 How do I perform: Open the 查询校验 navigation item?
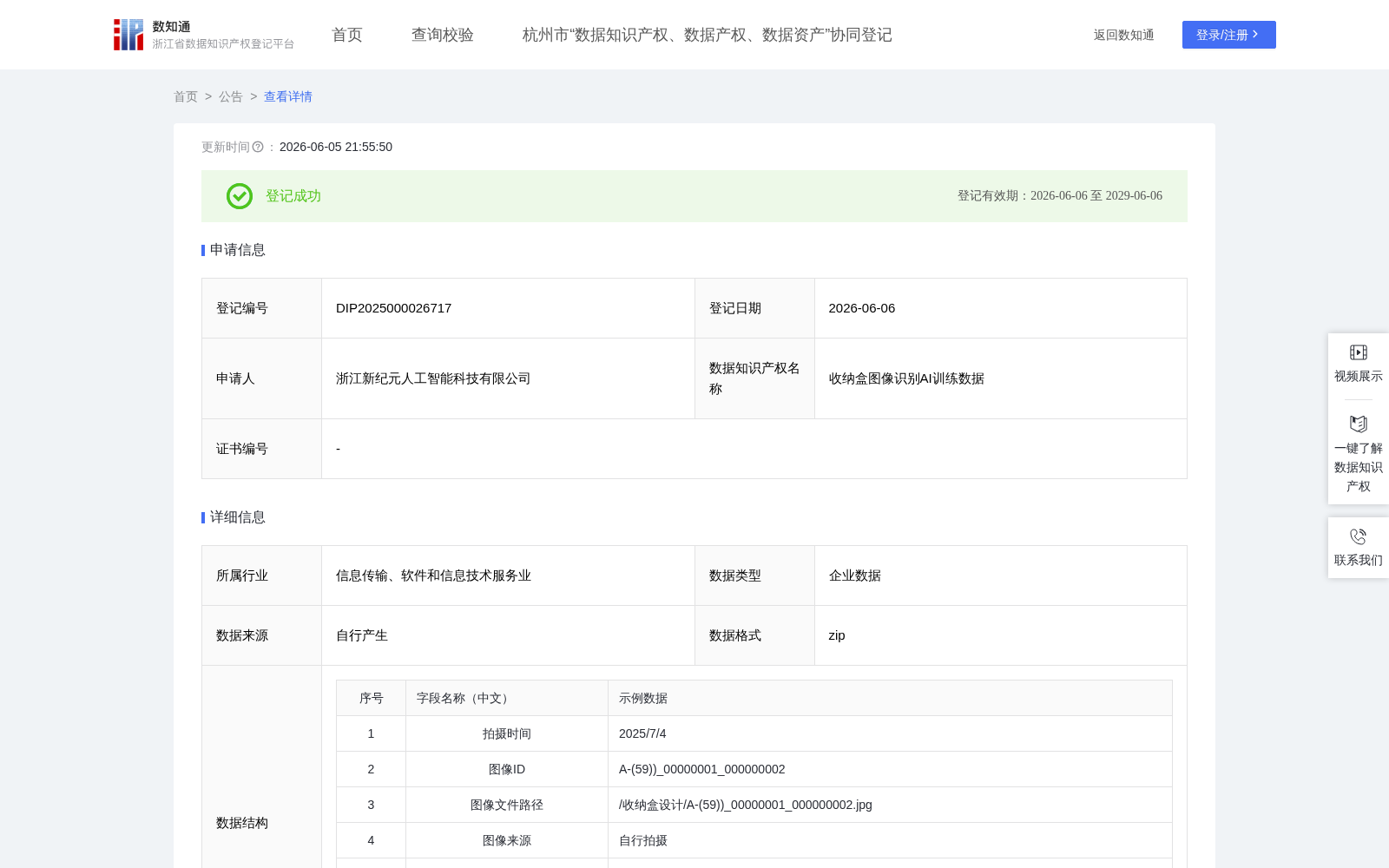[443, 35]
